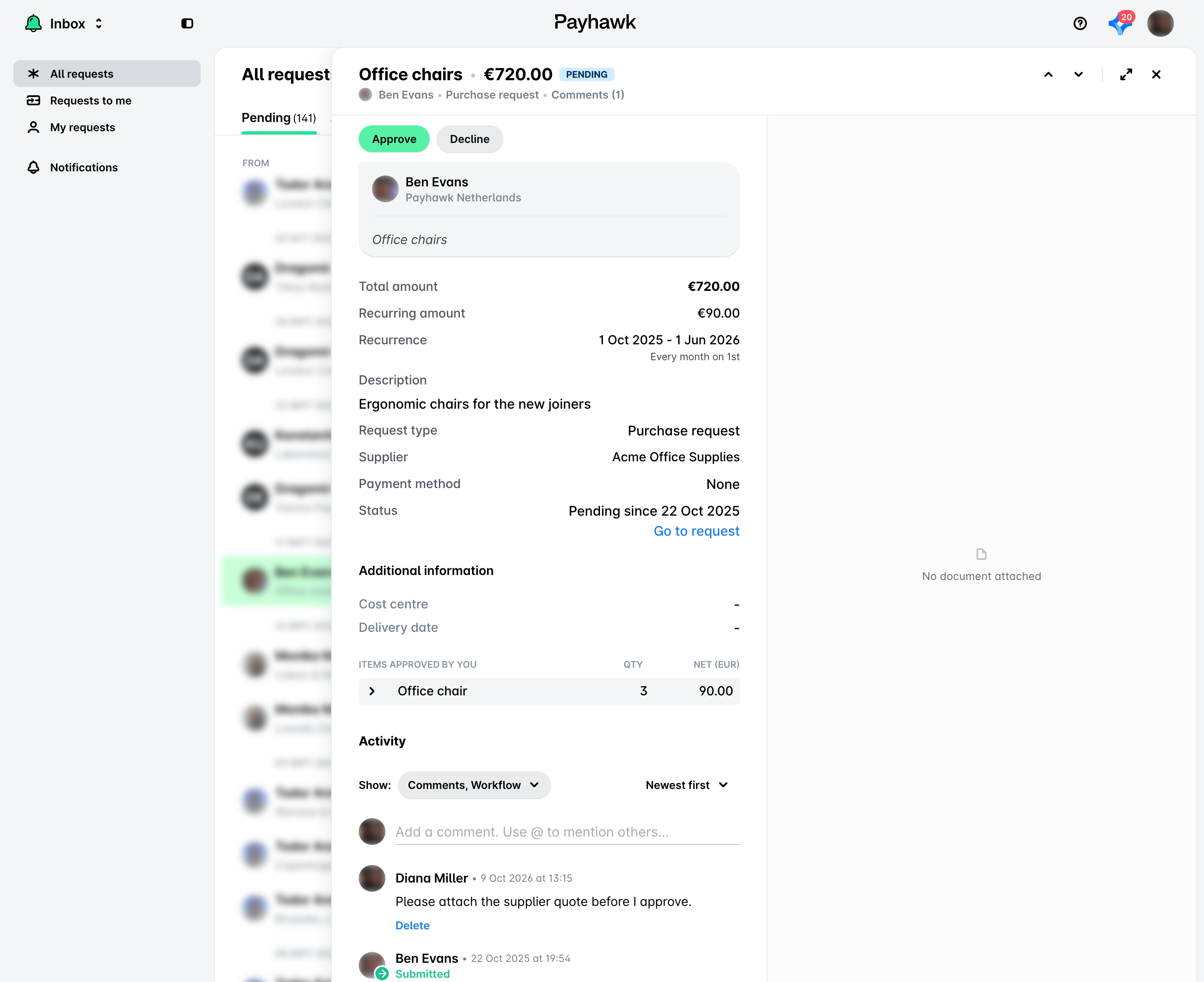The width and height of the screenshot is (1204, 982).
Task: Click the Acme Office Supplies supplier value
Action: [x=676, y=457]
